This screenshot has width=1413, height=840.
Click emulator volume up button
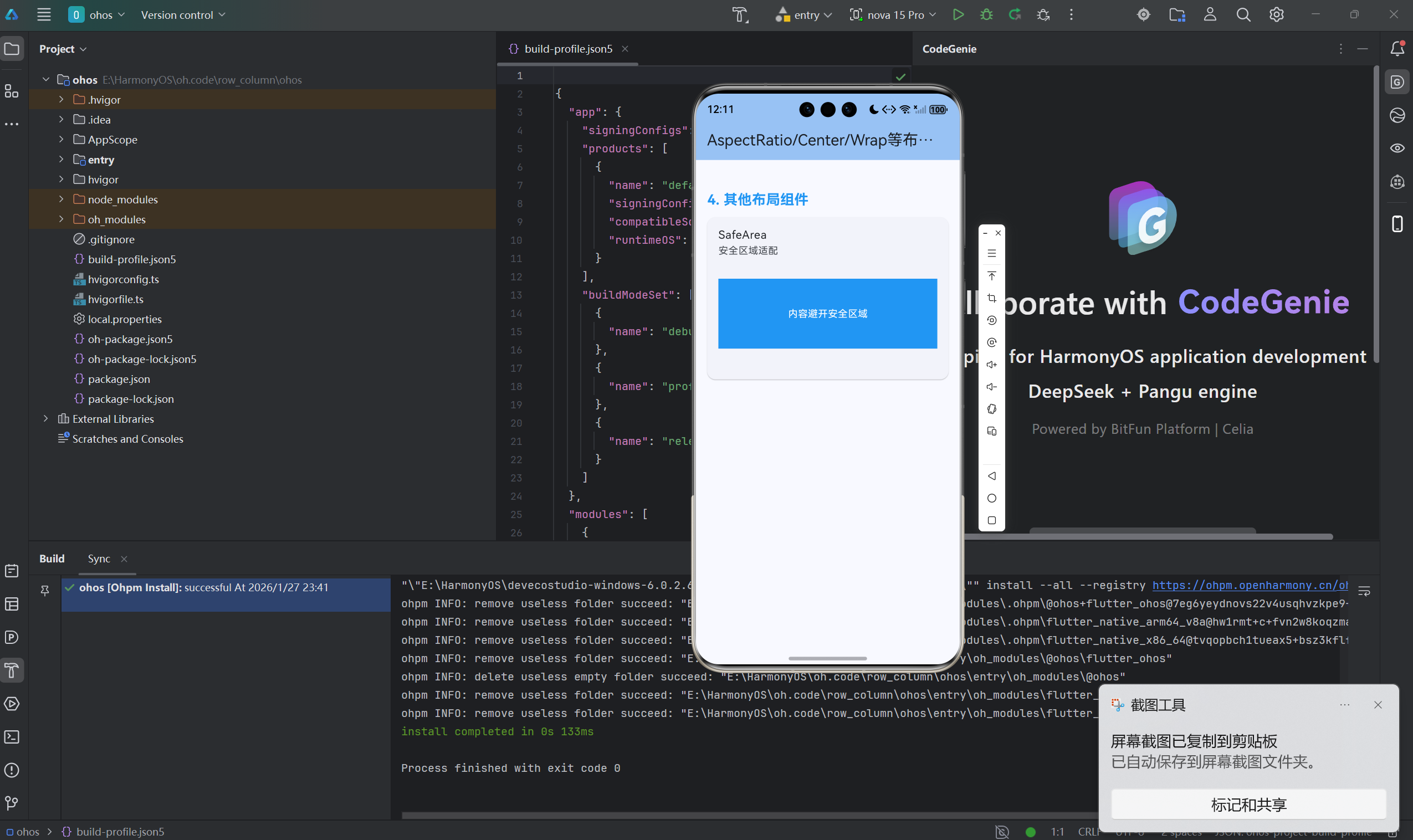[x=991, y=365]
